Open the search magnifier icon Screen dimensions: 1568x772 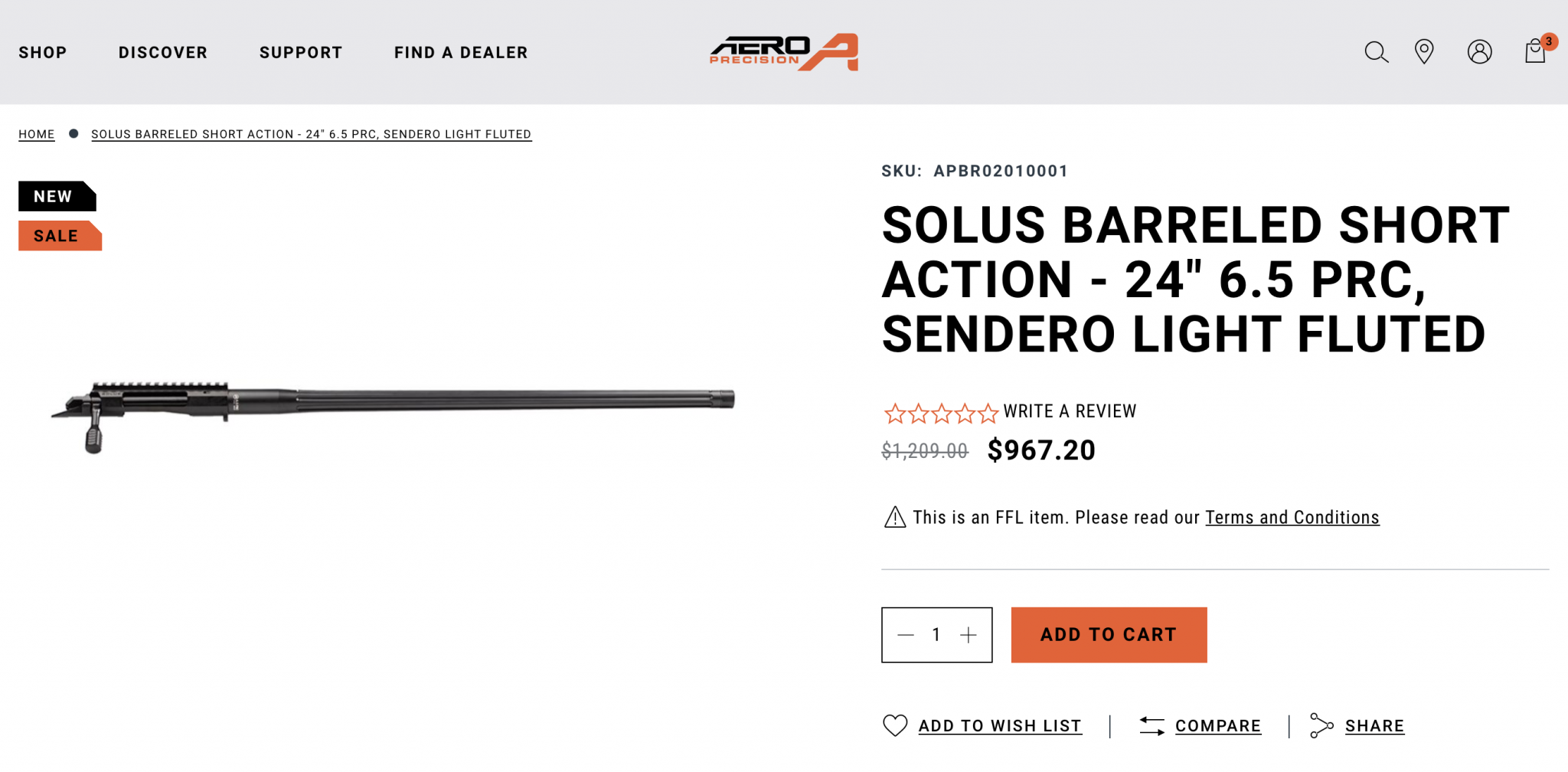[1376, 52]
